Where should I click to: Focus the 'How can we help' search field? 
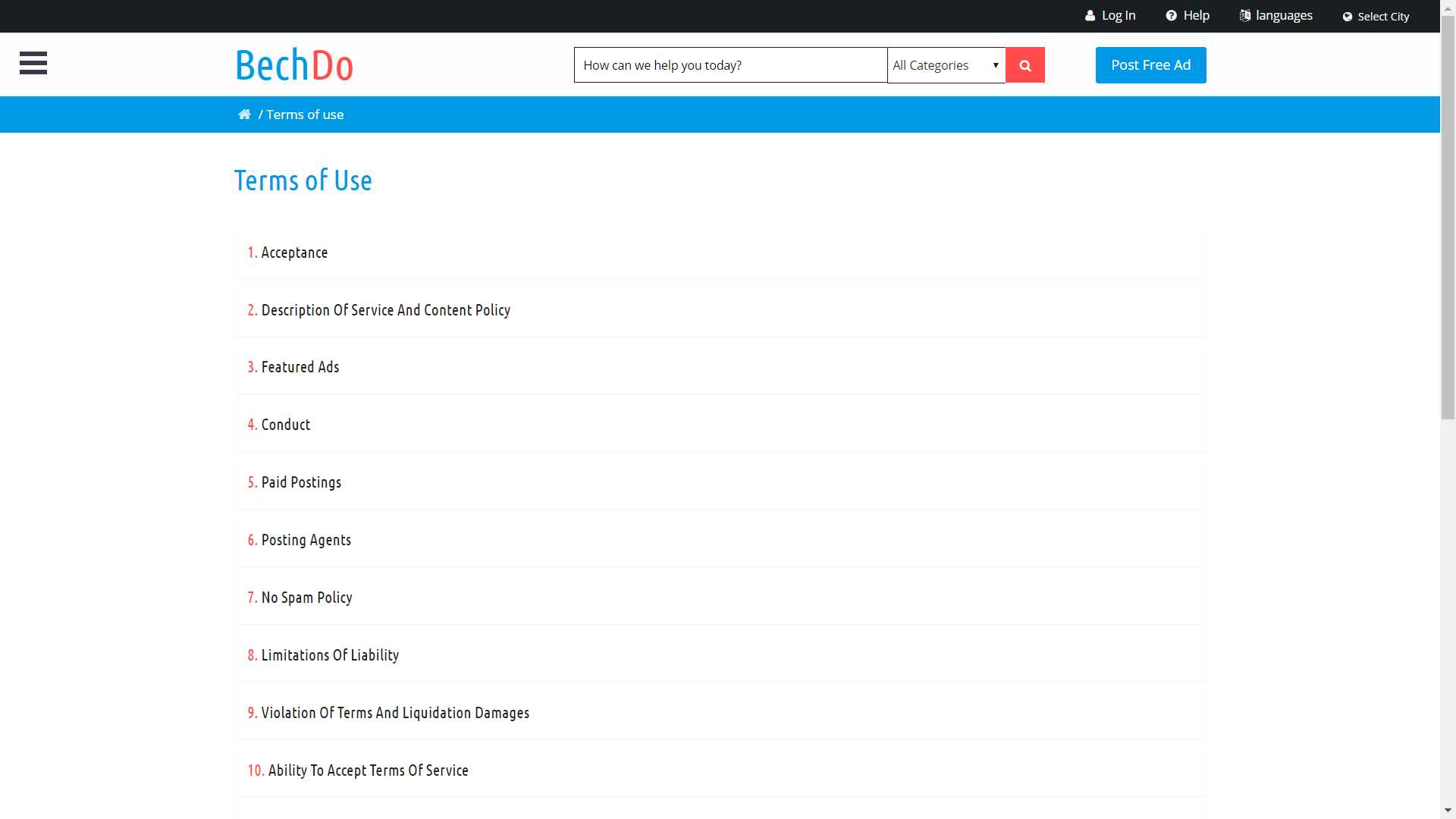coord(730,65)
